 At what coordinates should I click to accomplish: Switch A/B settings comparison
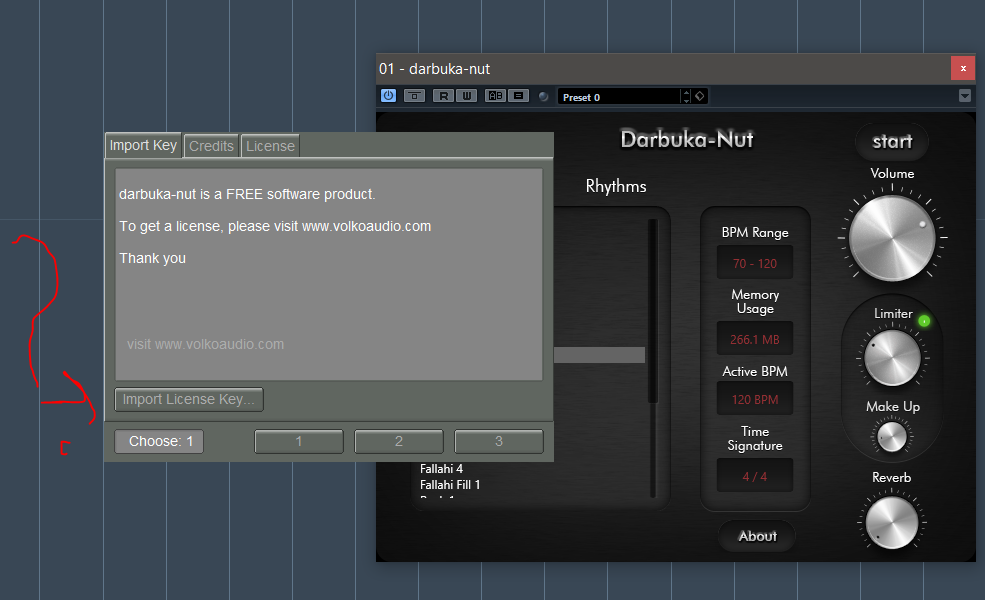coord(496,95)
